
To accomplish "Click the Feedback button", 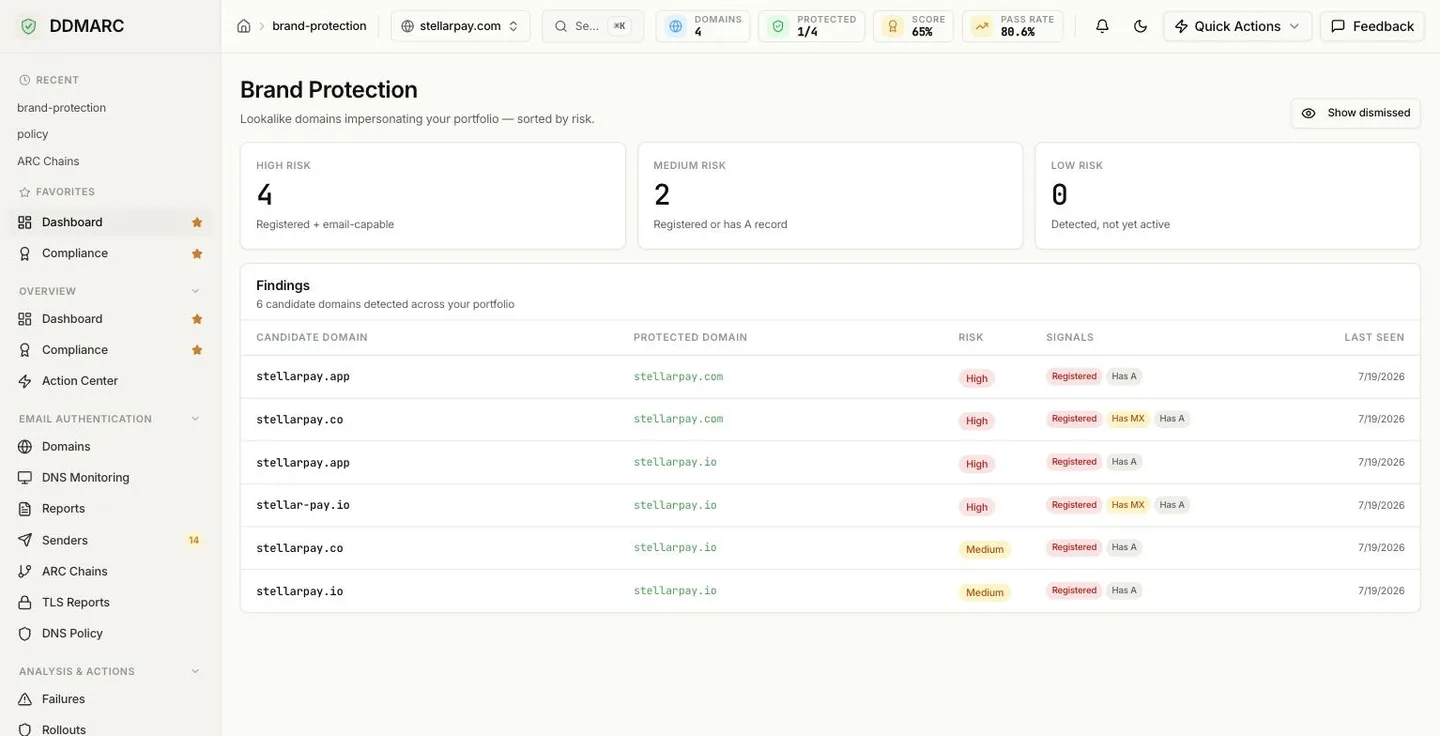I will point(1372,26).
